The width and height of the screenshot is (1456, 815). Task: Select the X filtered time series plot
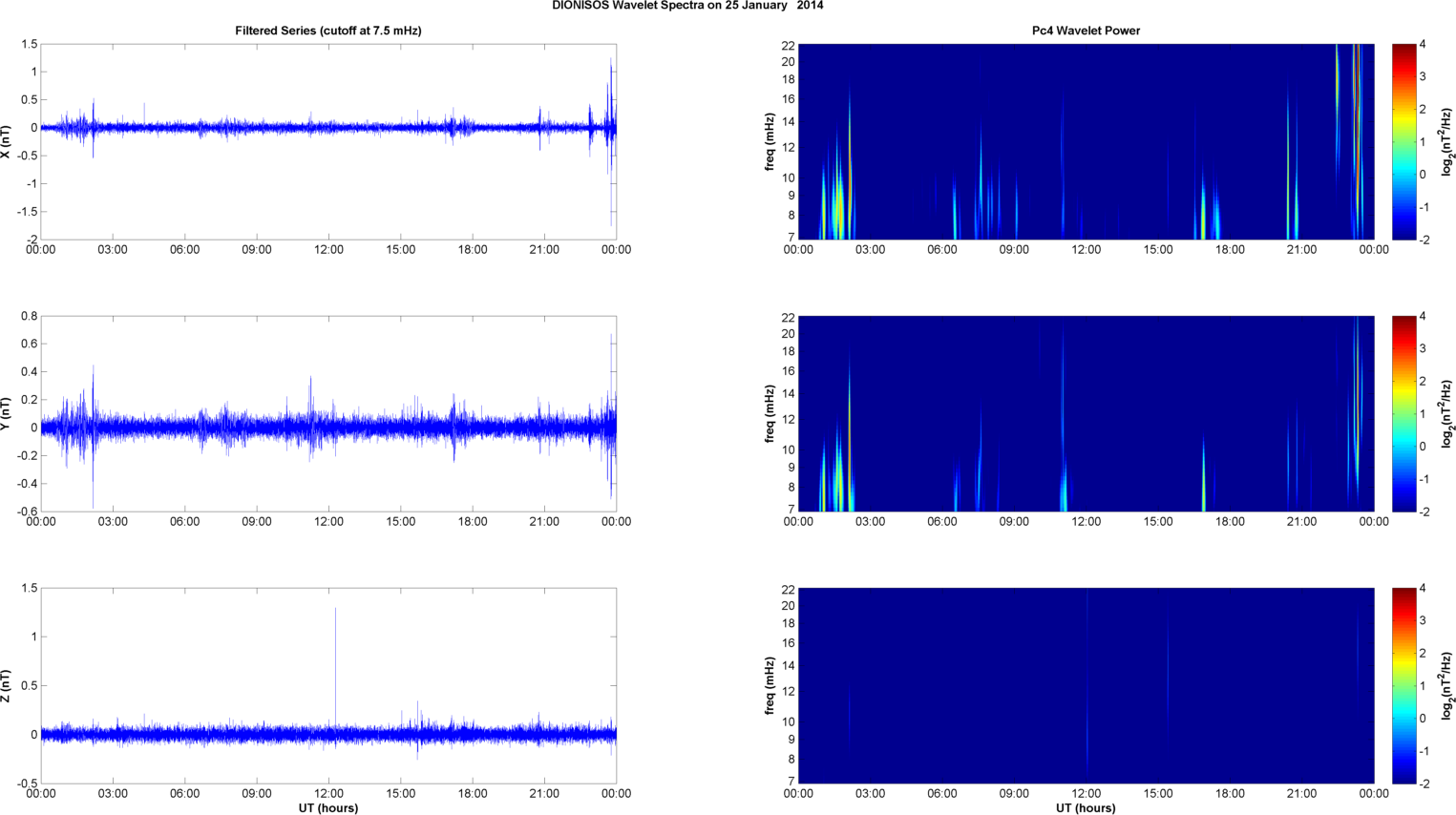tap(328, 141)
